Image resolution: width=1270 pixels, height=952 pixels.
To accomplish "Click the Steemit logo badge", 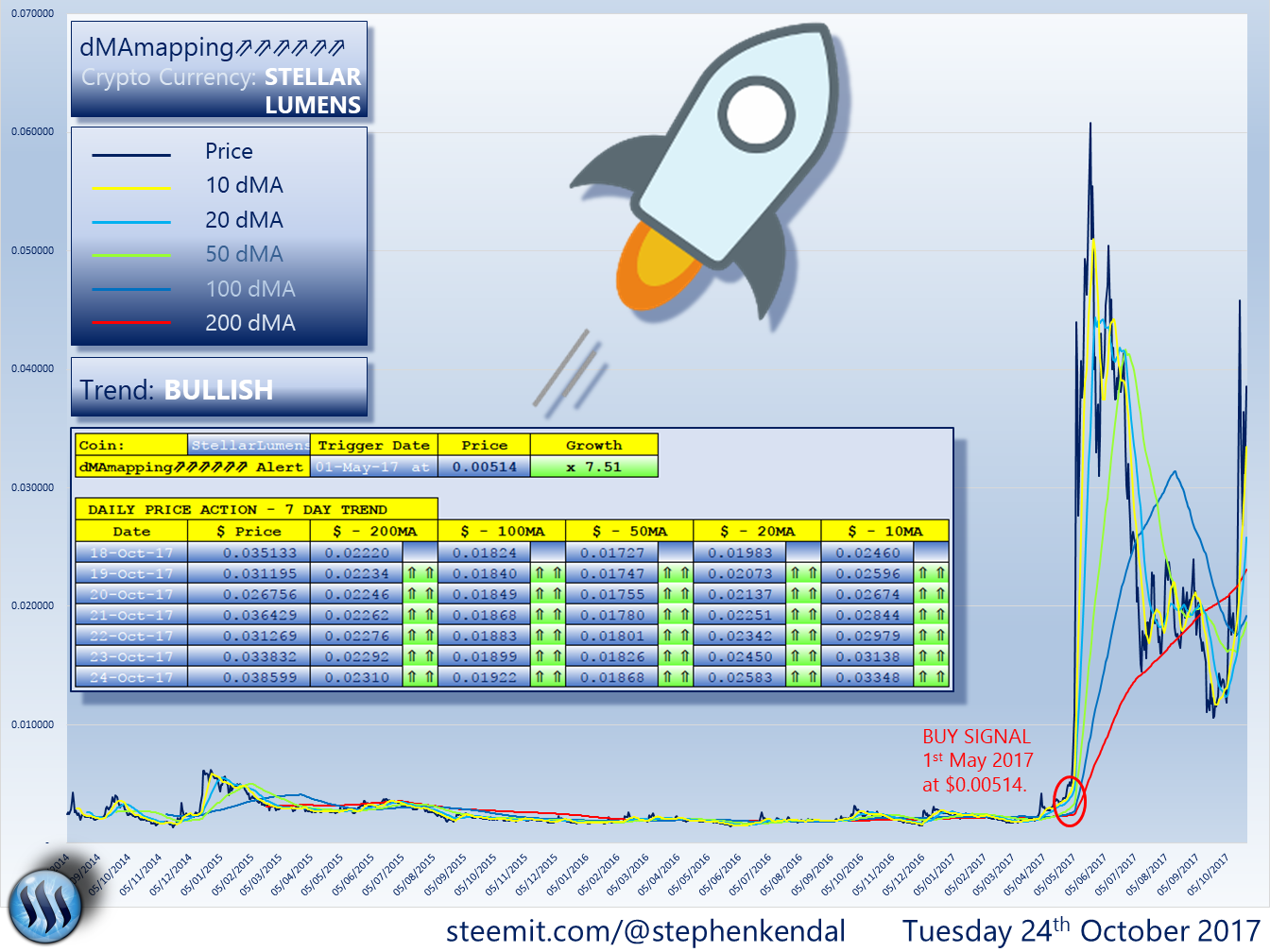I will [x=44, y=907].
